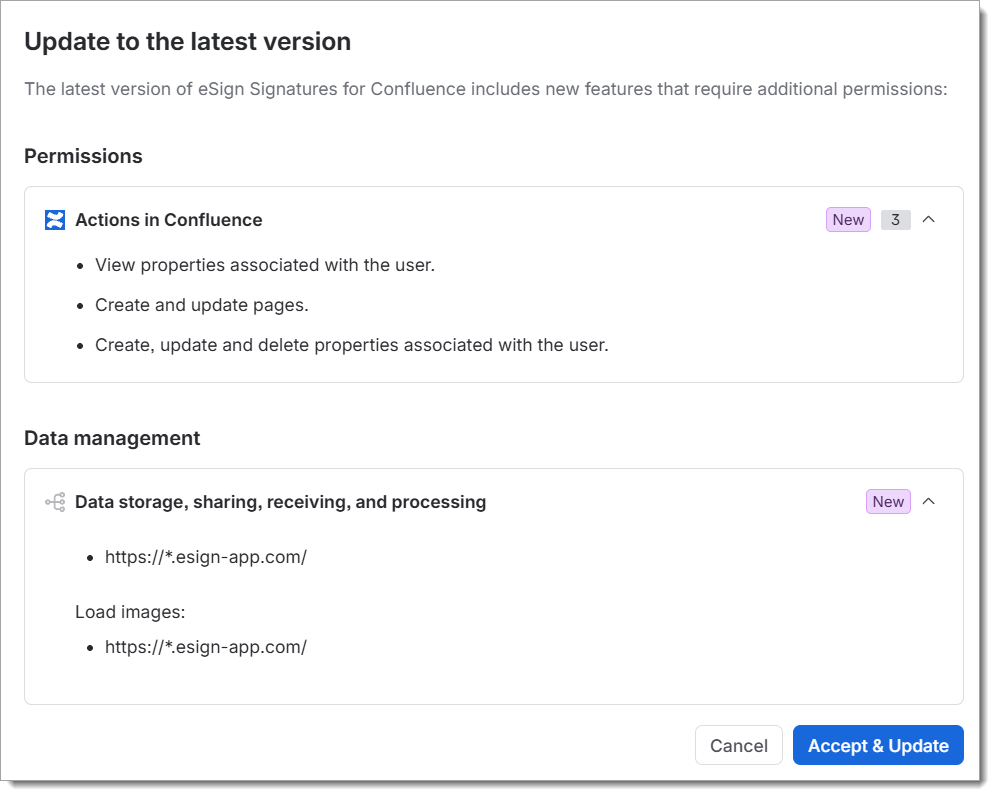Image resolution: width=995 pixels, height=796 pixels.
Task: Click the Confluence logo icon
Action: (x=55, y=220)
